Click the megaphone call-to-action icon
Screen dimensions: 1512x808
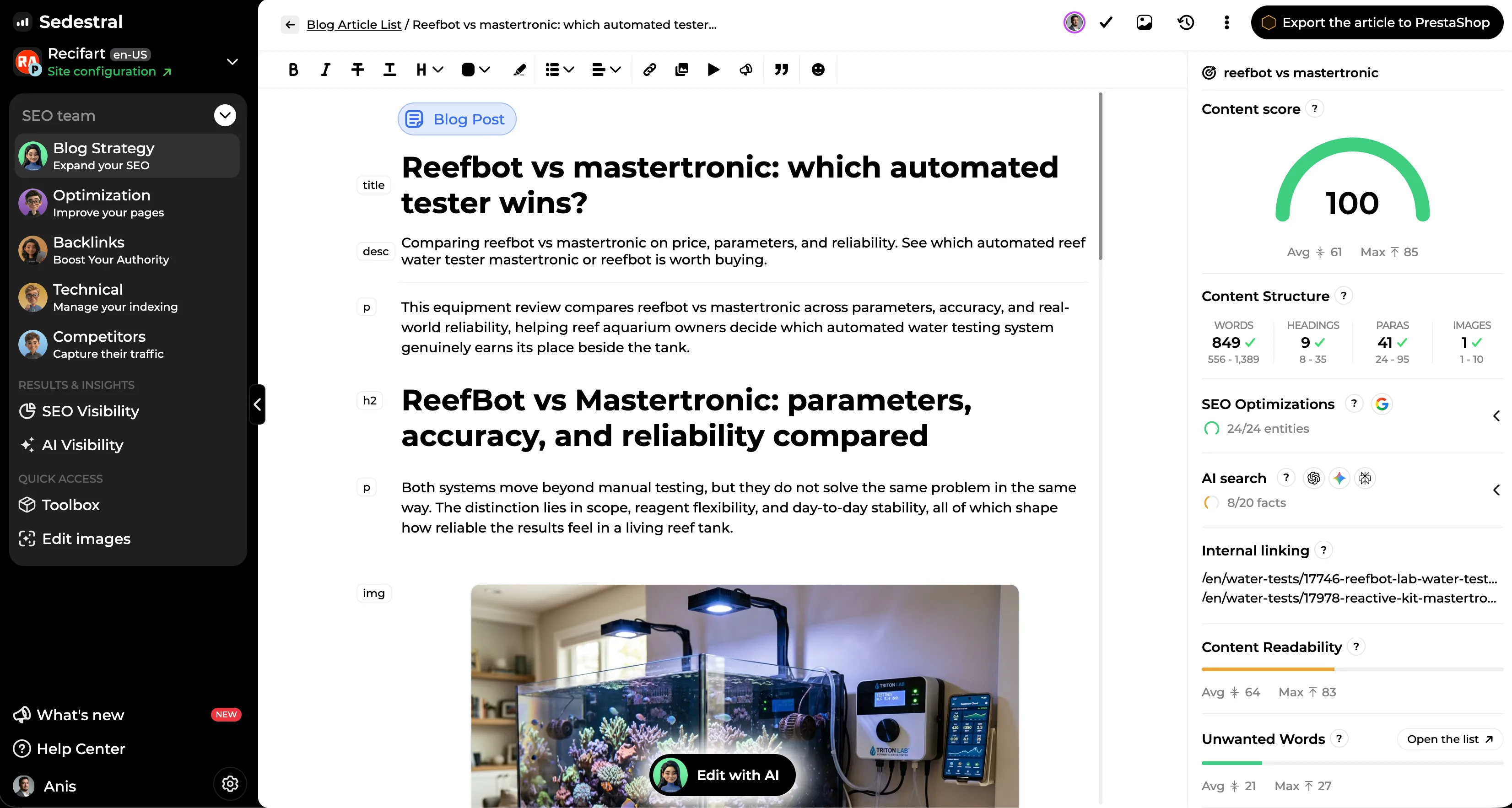coord(746,70)
